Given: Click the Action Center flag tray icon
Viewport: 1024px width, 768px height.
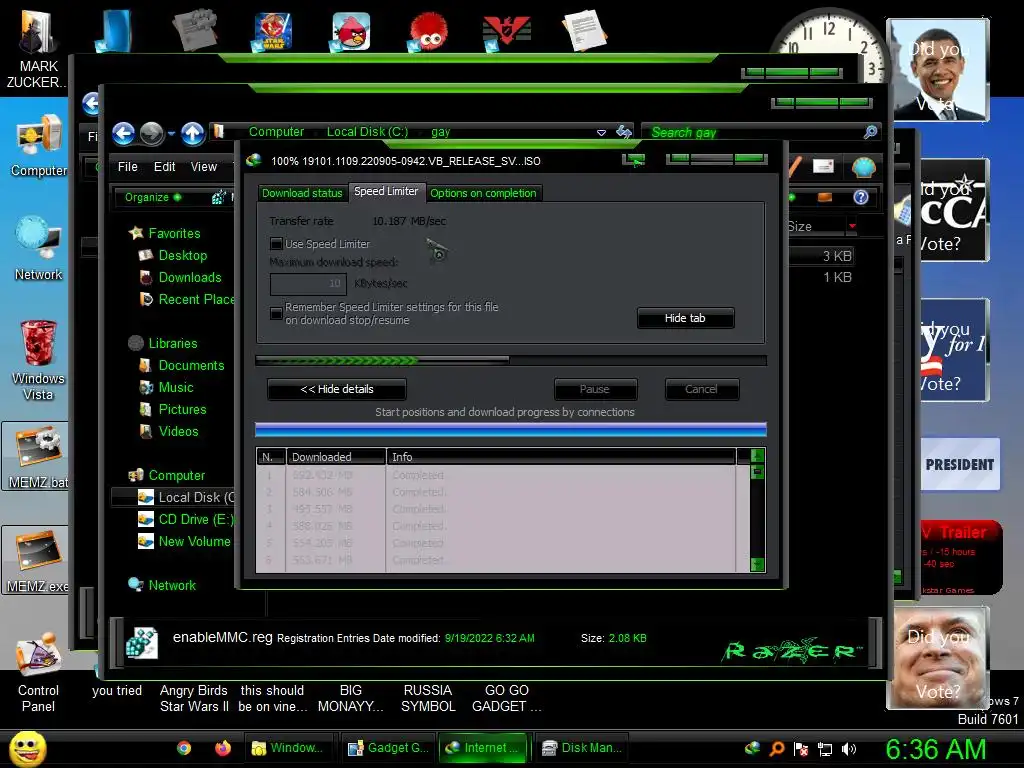Looking at the screenshot, I should (801, 749).
